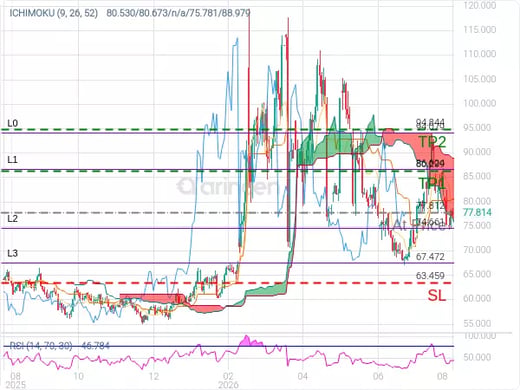Viewport: 520px width, 390px height.
Task: Click the 77.812 level price label
Action: pos(431,205)
